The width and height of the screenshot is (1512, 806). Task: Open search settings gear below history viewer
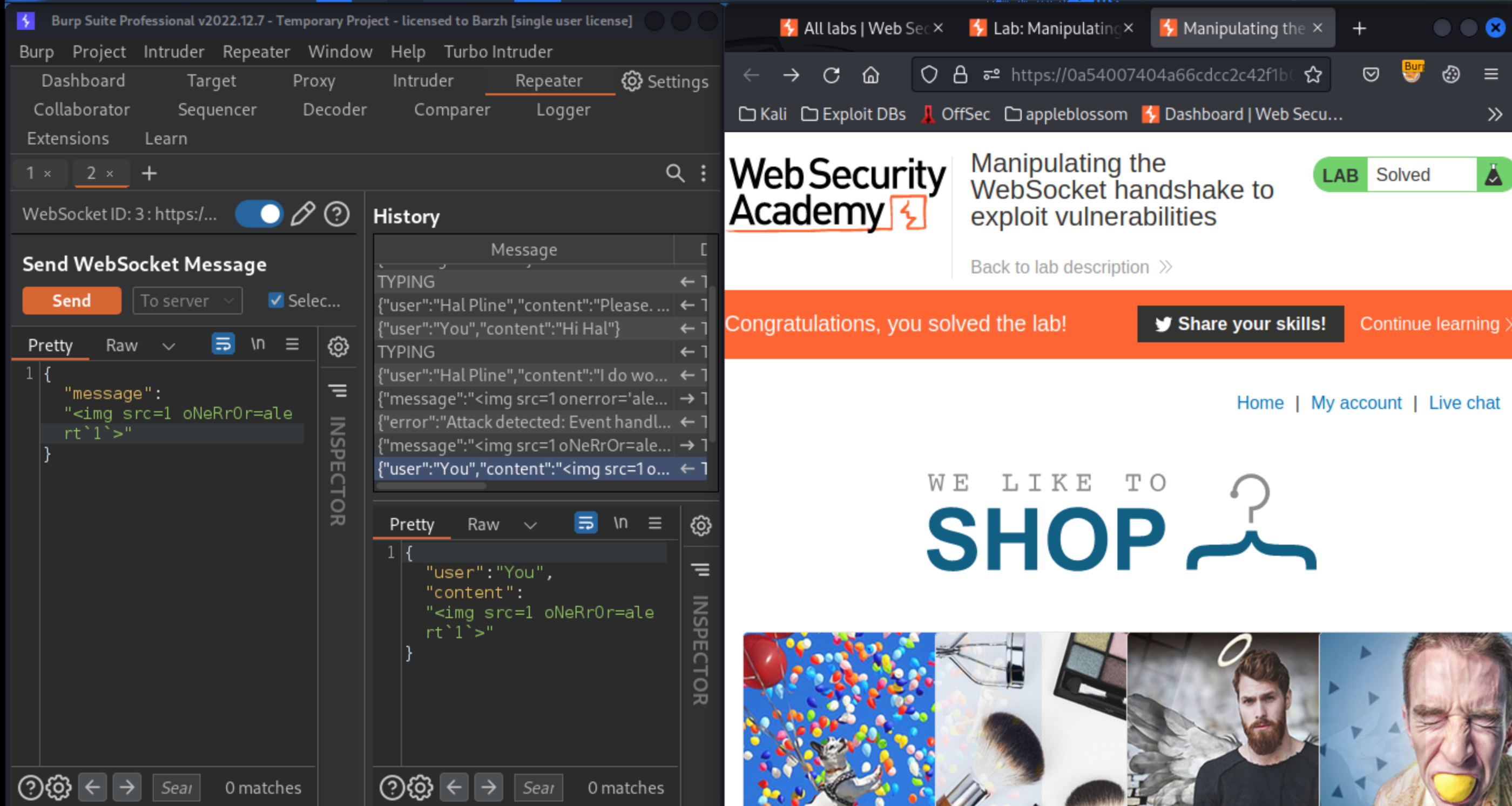[420, 788]
